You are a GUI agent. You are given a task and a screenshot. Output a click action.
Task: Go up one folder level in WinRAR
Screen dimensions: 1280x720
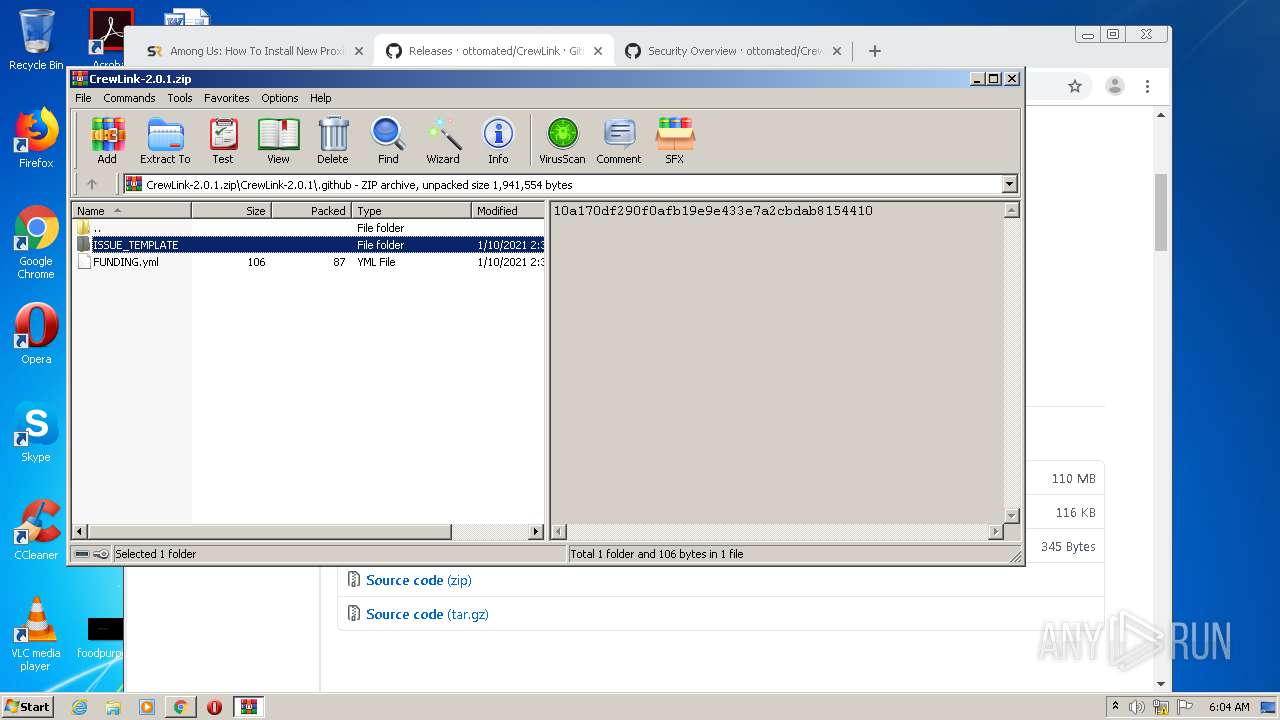[92, 184]
